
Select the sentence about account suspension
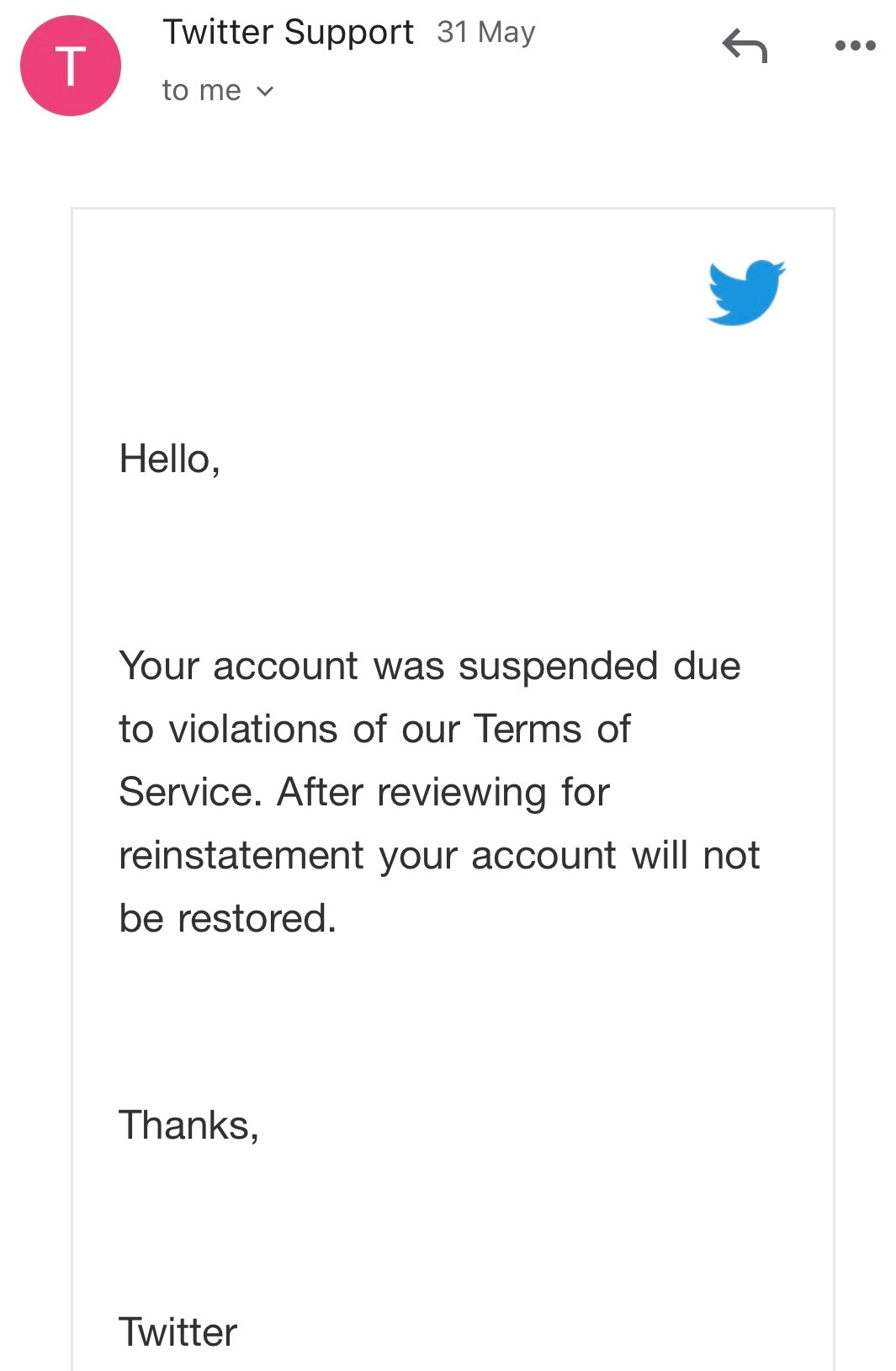click(x=437, y=791)
